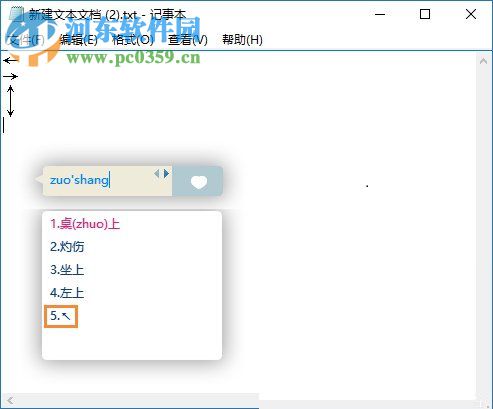Close the Notepad window
The image size is (493, 409).
(x=471, y=14)
